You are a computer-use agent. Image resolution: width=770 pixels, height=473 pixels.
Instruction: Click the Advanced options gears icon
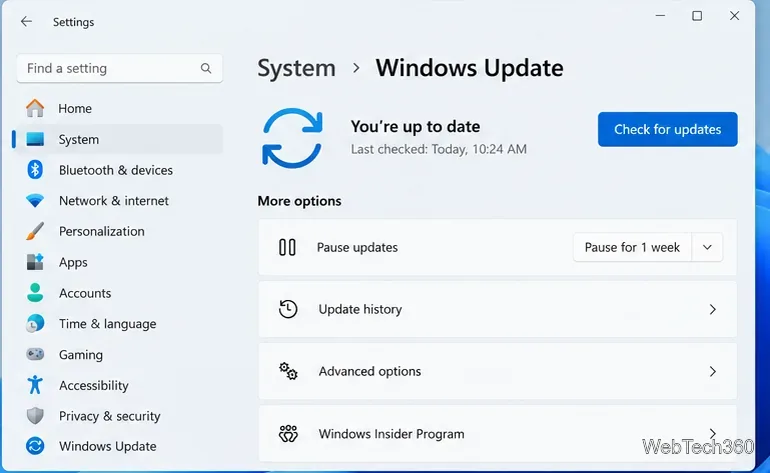(x=288, y=371)
